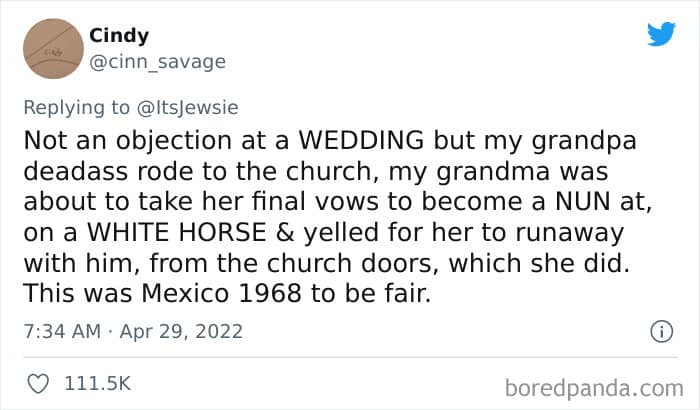Open the tweet info circle icon
The height and width of the screenshot is (410, 700).
coord(660,331)
